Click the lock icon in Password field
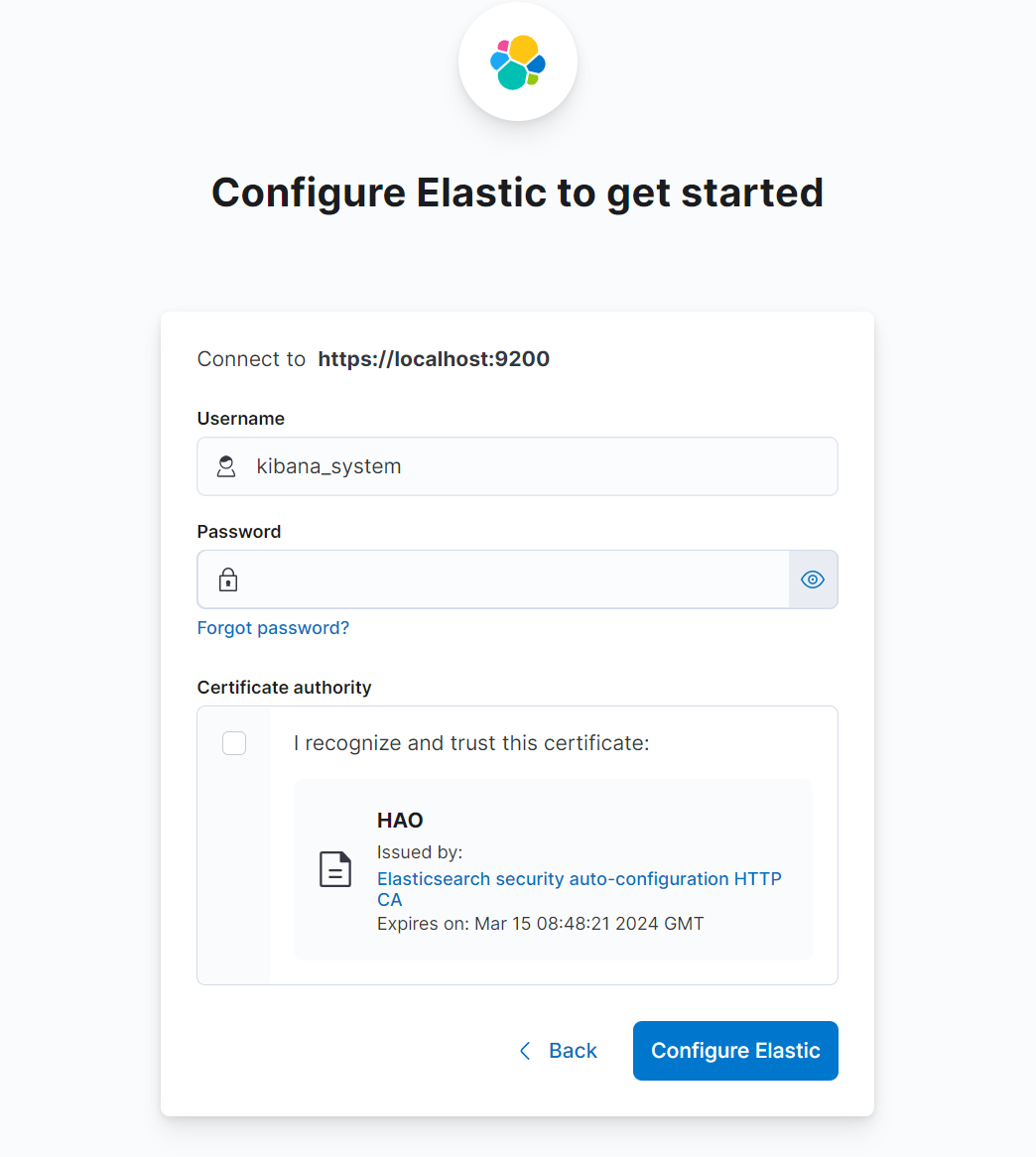The image size is (1036, 1157). click(x=228, y=579)
